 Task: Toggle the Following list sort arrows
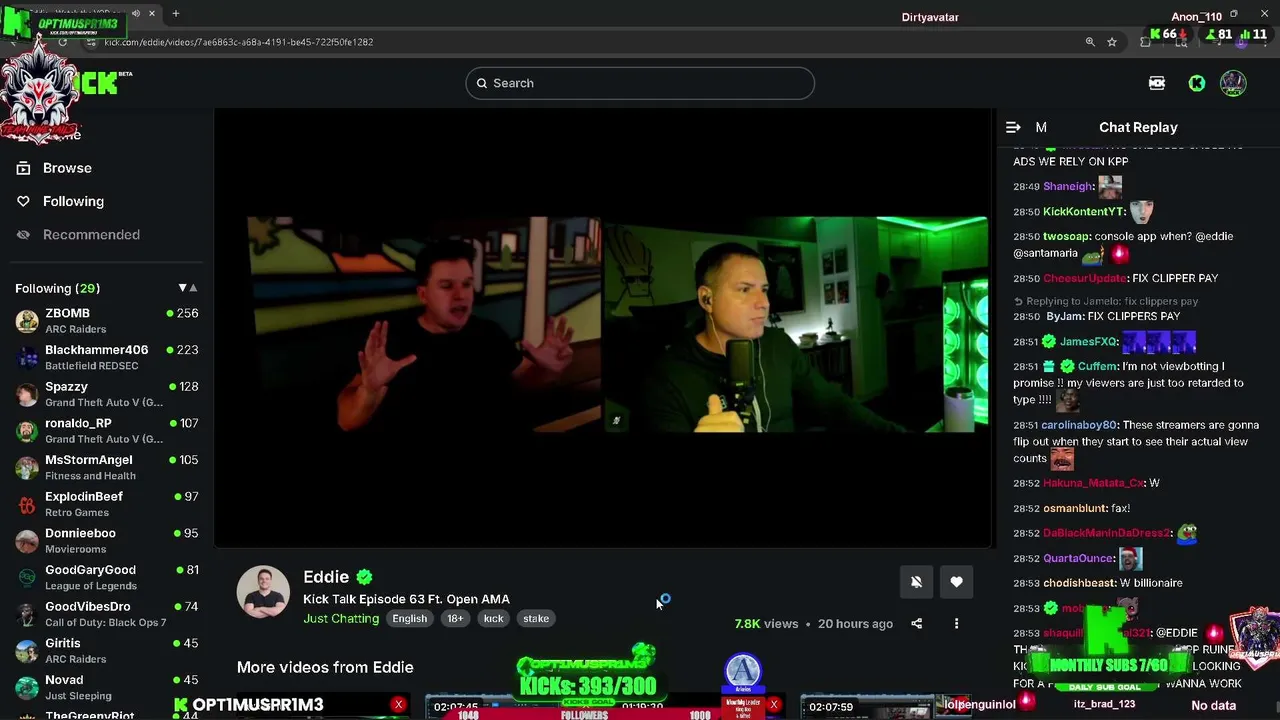[187, 288]
